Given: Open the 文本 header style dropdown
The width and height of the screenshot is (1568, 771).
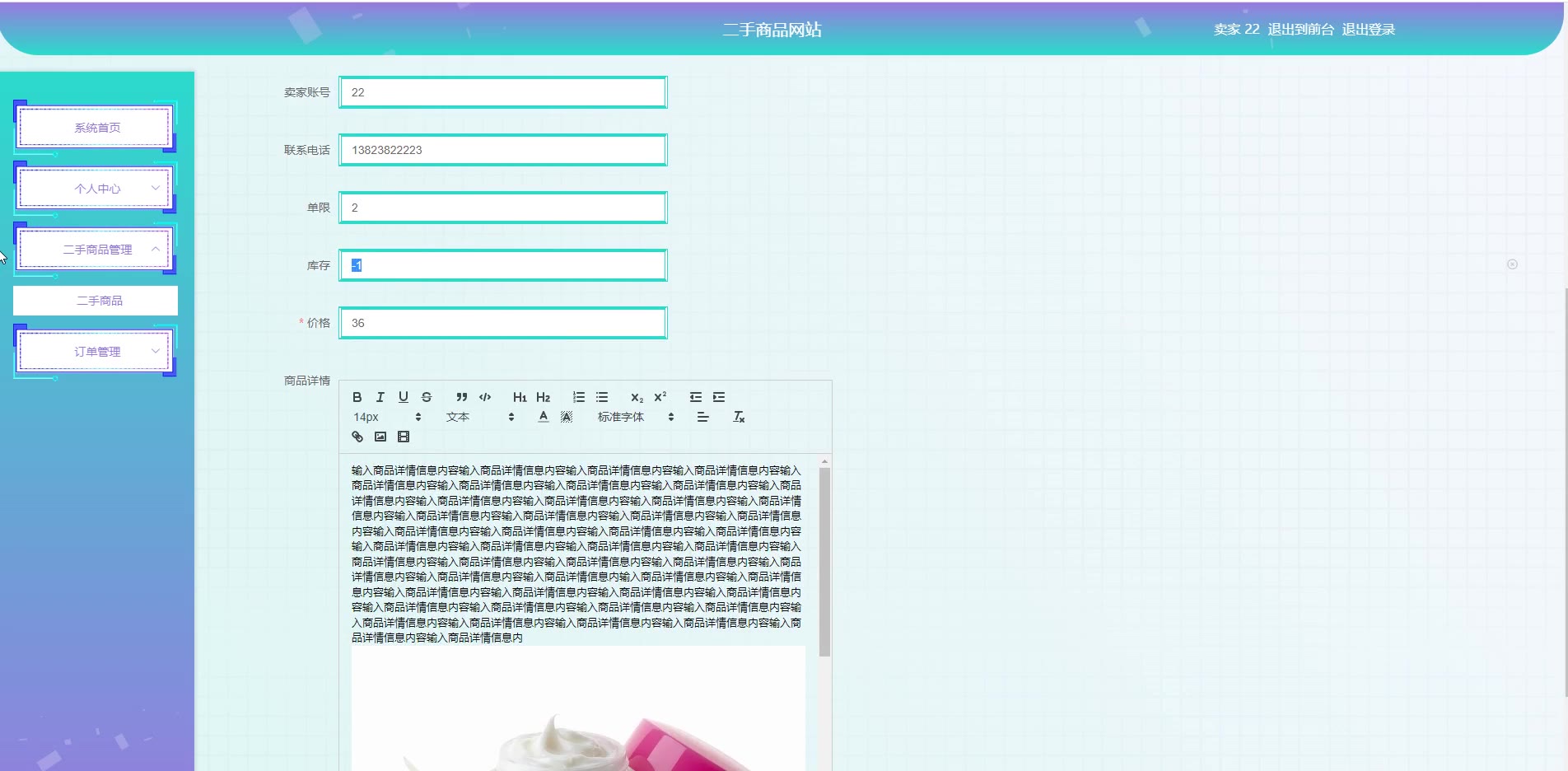Looking at the screenshot, I should 480,417.
